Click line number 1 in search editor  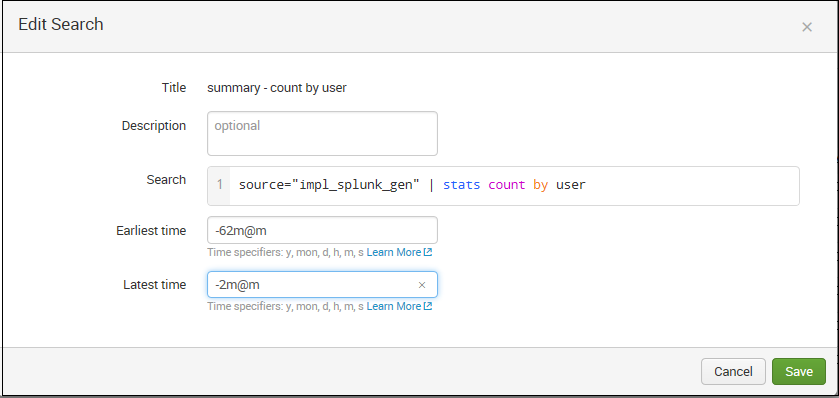[x=219, y=185]
